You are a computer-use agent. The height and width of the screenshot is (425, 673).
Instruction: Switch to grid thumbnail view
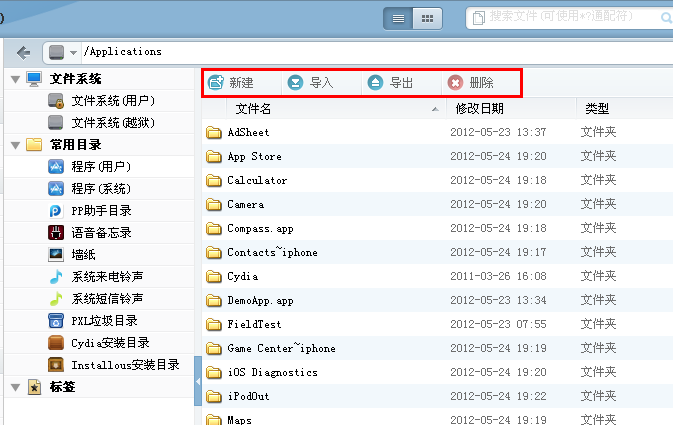(x=427, y=18)
